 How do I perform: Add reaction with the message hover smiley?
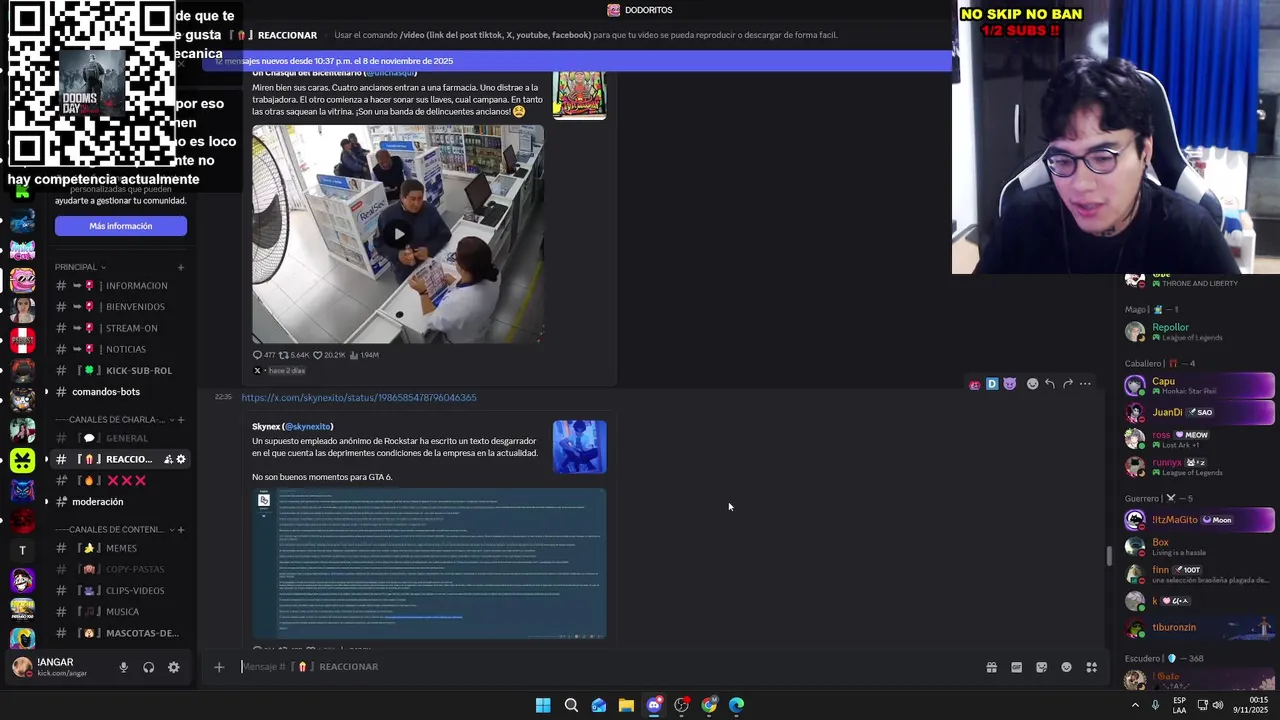point(1032,384)
